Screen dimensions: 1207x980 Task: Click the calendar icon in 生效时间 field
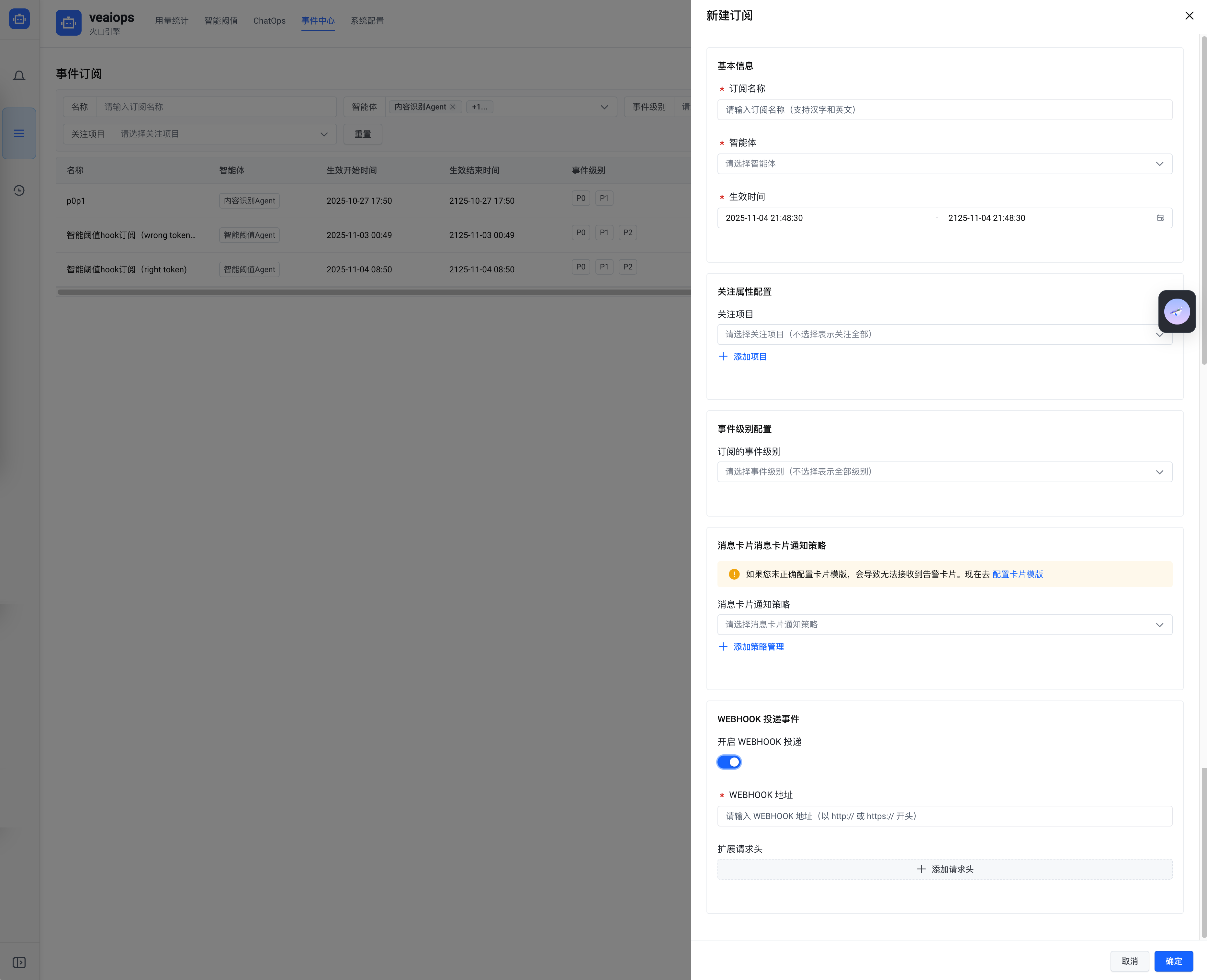1160,218
